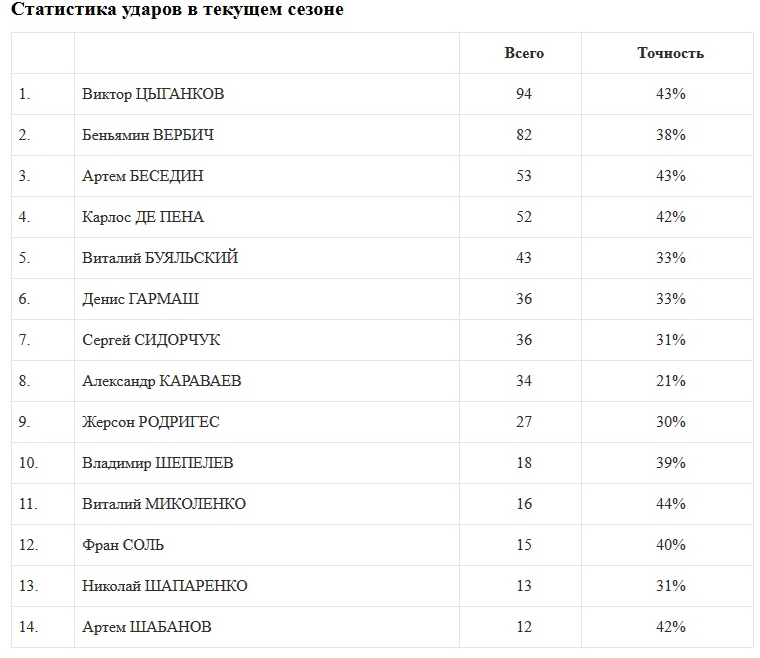The width and height of the screenshot is (760, 658).
Task: Select player name Виктор ЦЫГАНКОВ
Action: pos(153,94)
